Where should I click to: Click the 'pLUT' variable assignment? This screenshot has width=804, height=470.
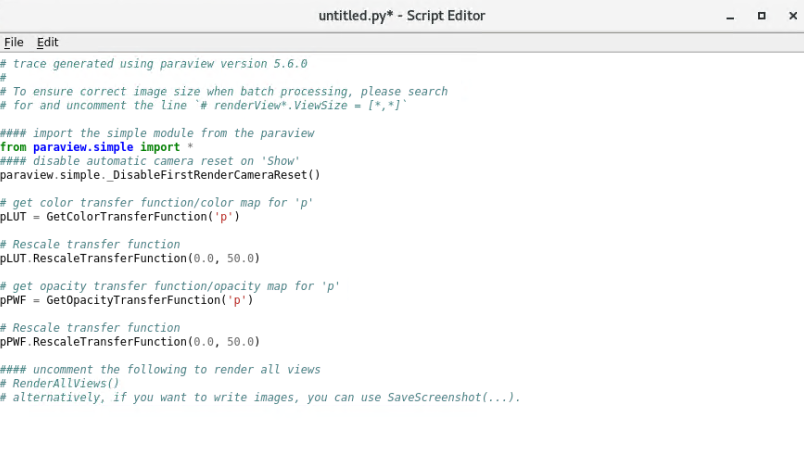[x=13, y=217]
